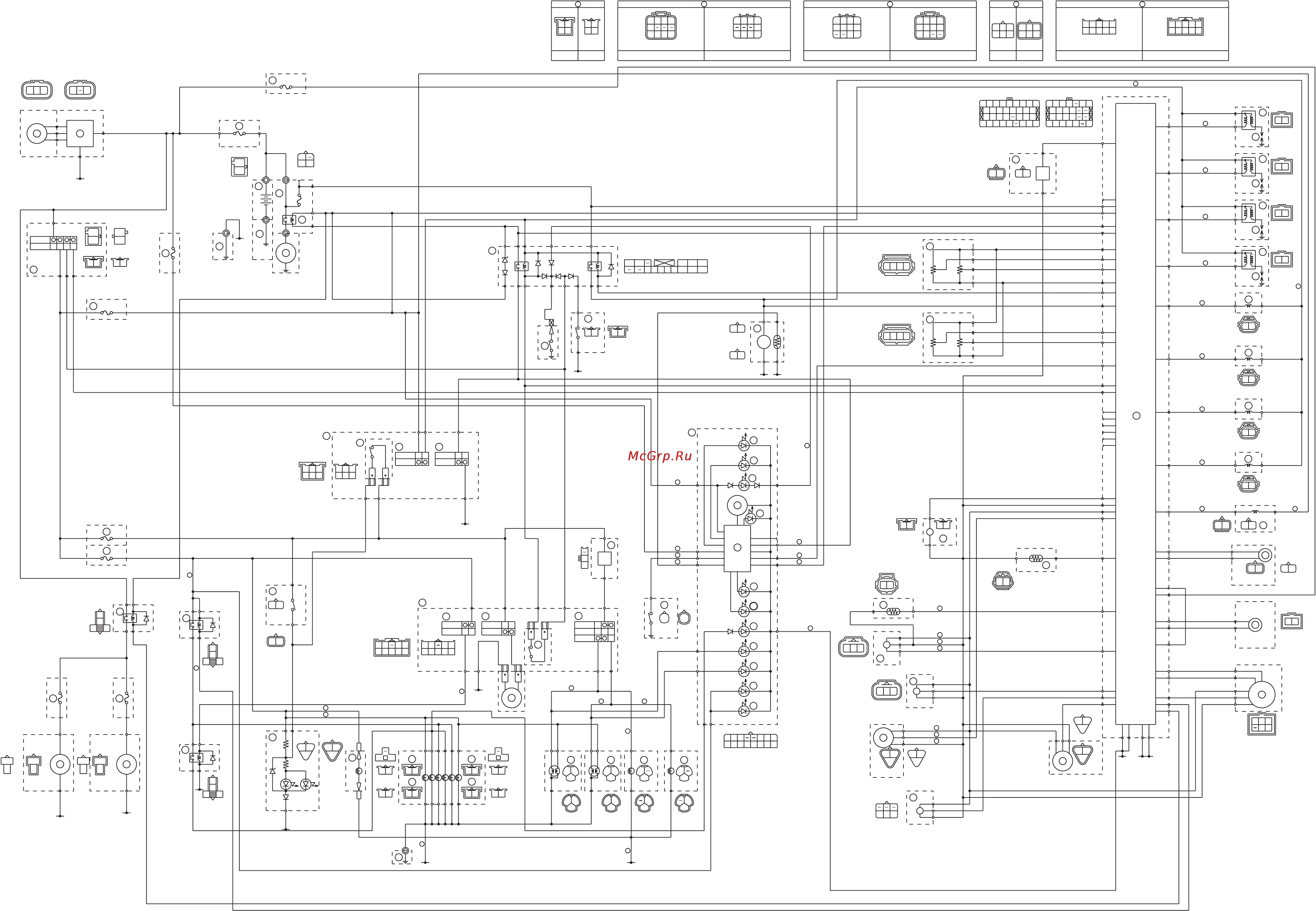Select the narrower multi-pin ECU connector icon

pos(1069,113)
